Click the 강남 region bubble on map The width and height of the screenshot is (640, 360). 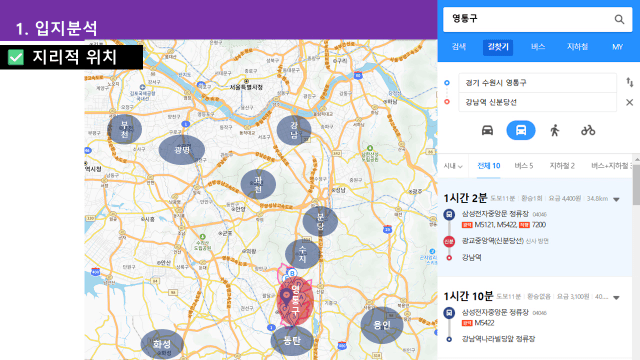[294, 130]
